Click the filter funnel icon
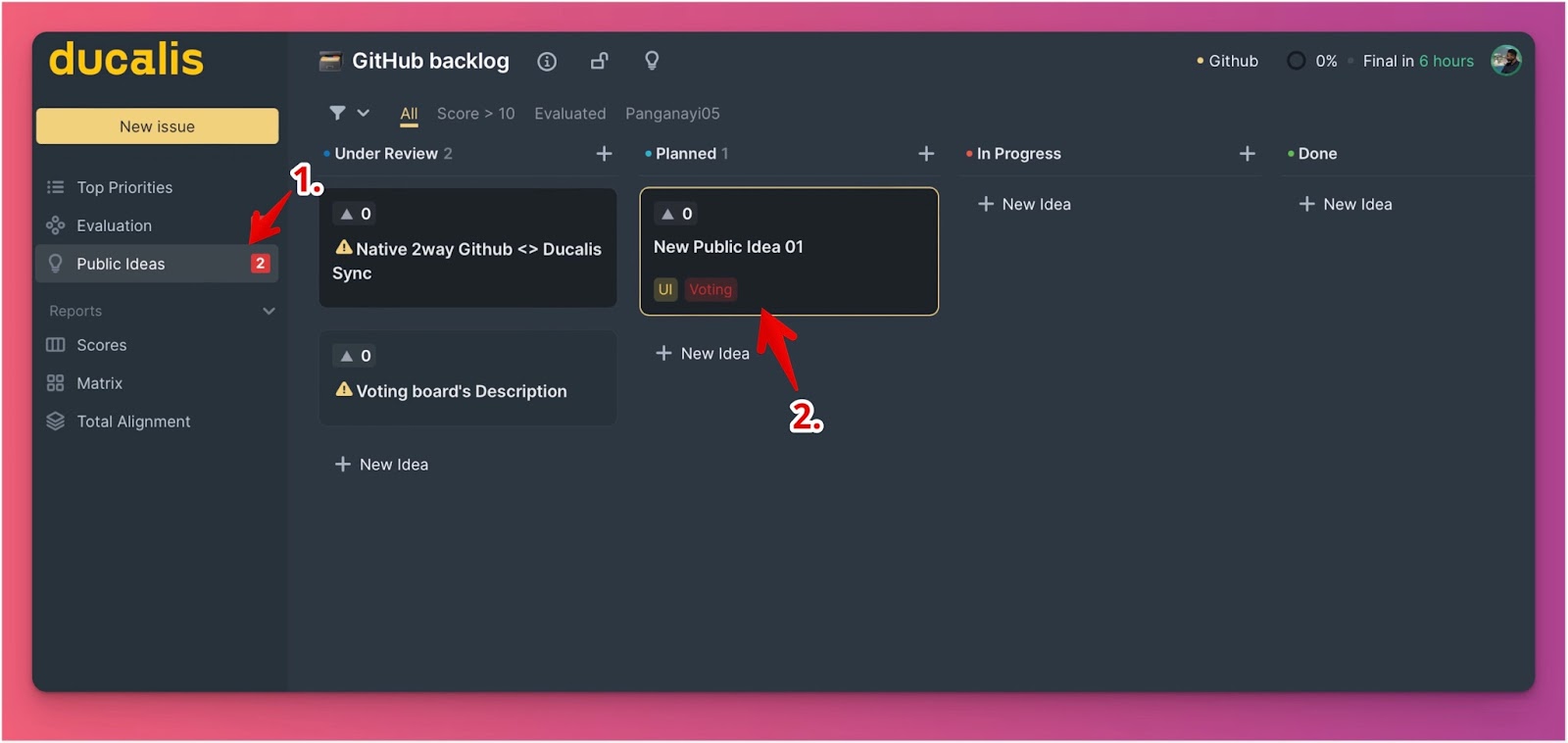The width and height of the screenshot is (1568, 743). coord(337,113)
